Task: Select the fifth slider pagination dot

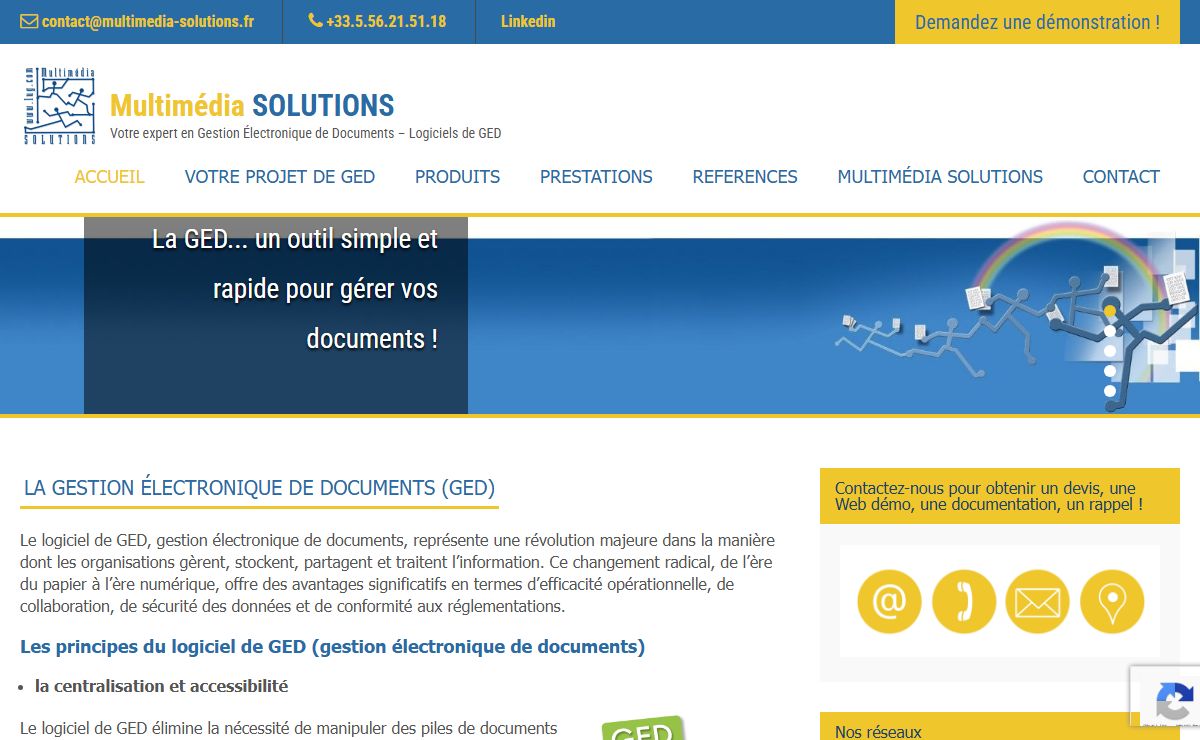Action: pyautogui.click(x=1109, y=391)
